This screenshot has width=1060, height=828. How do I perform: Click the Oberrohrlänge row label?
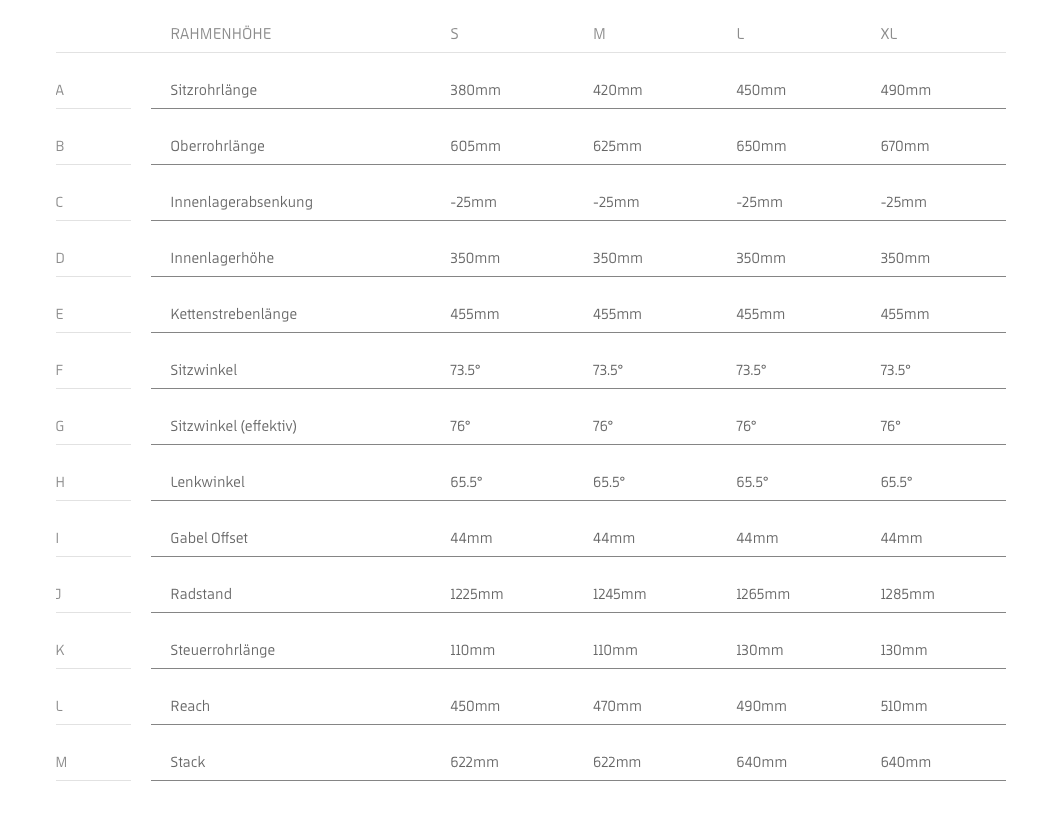pos(217,146)
